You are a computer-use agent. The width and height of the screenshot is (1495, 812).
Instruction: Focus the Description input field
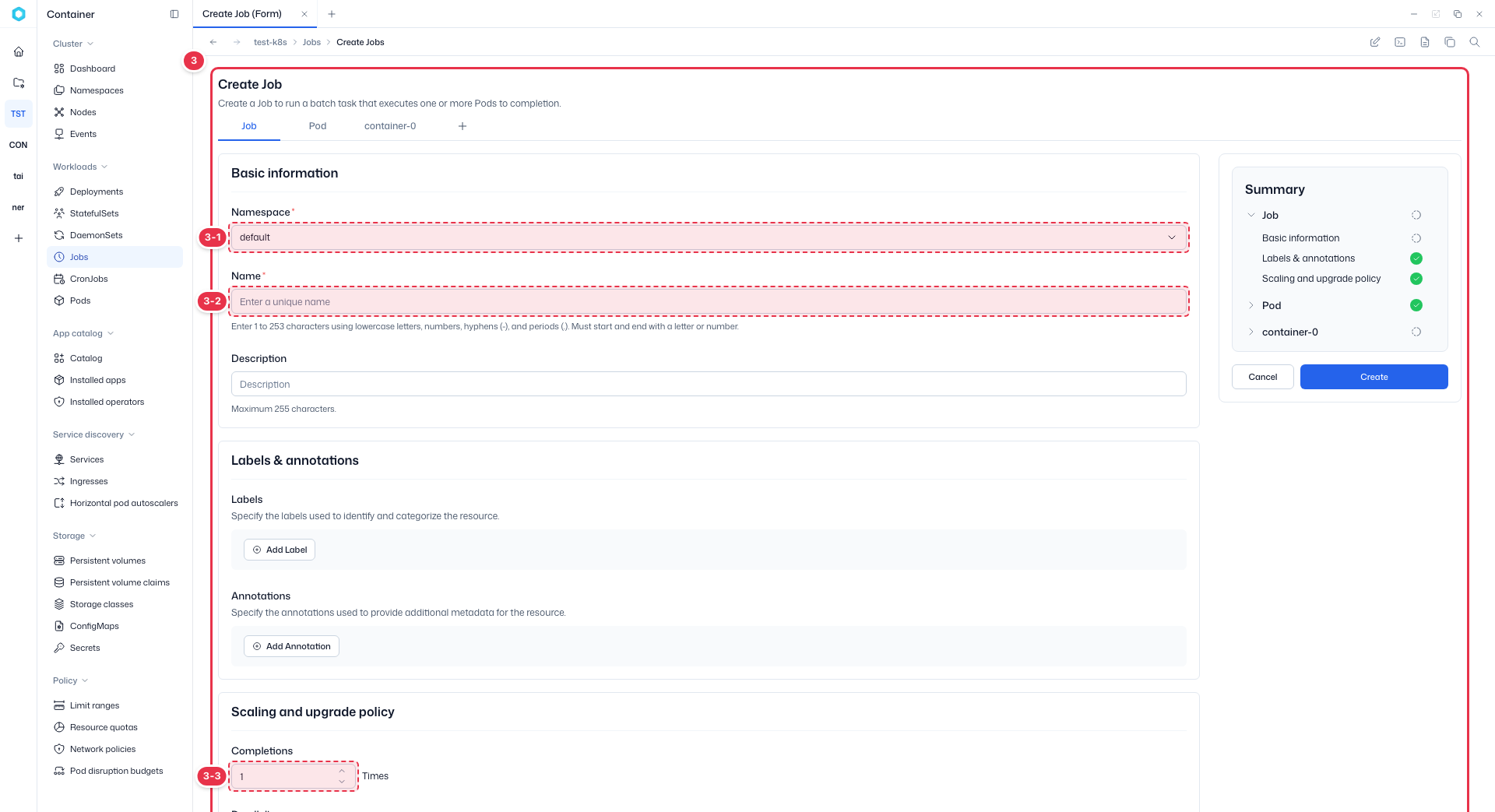(709, 384)
